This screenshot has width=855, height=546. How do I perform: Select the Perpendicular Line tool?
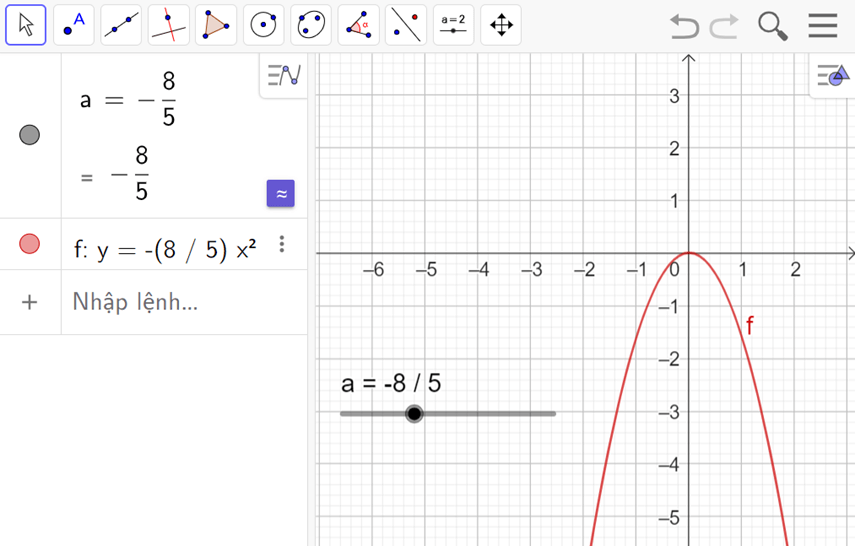[169, 25]
